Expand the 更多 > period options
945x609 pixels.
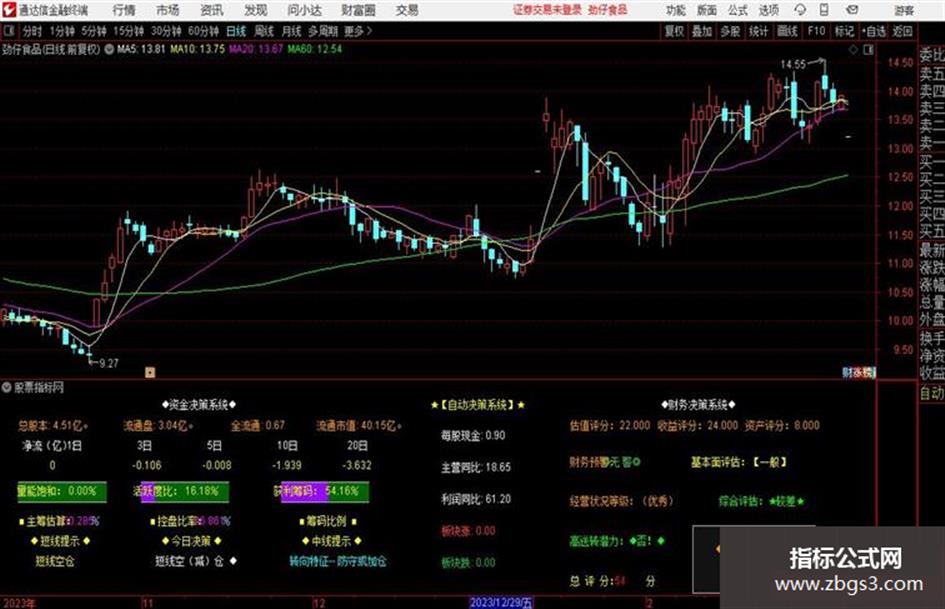(358, 31)
